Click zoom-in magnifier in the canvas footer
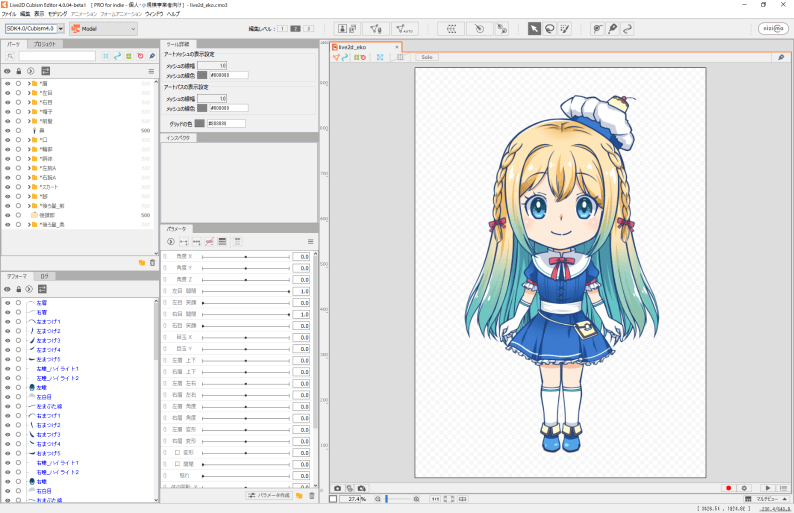 point(416,499)
